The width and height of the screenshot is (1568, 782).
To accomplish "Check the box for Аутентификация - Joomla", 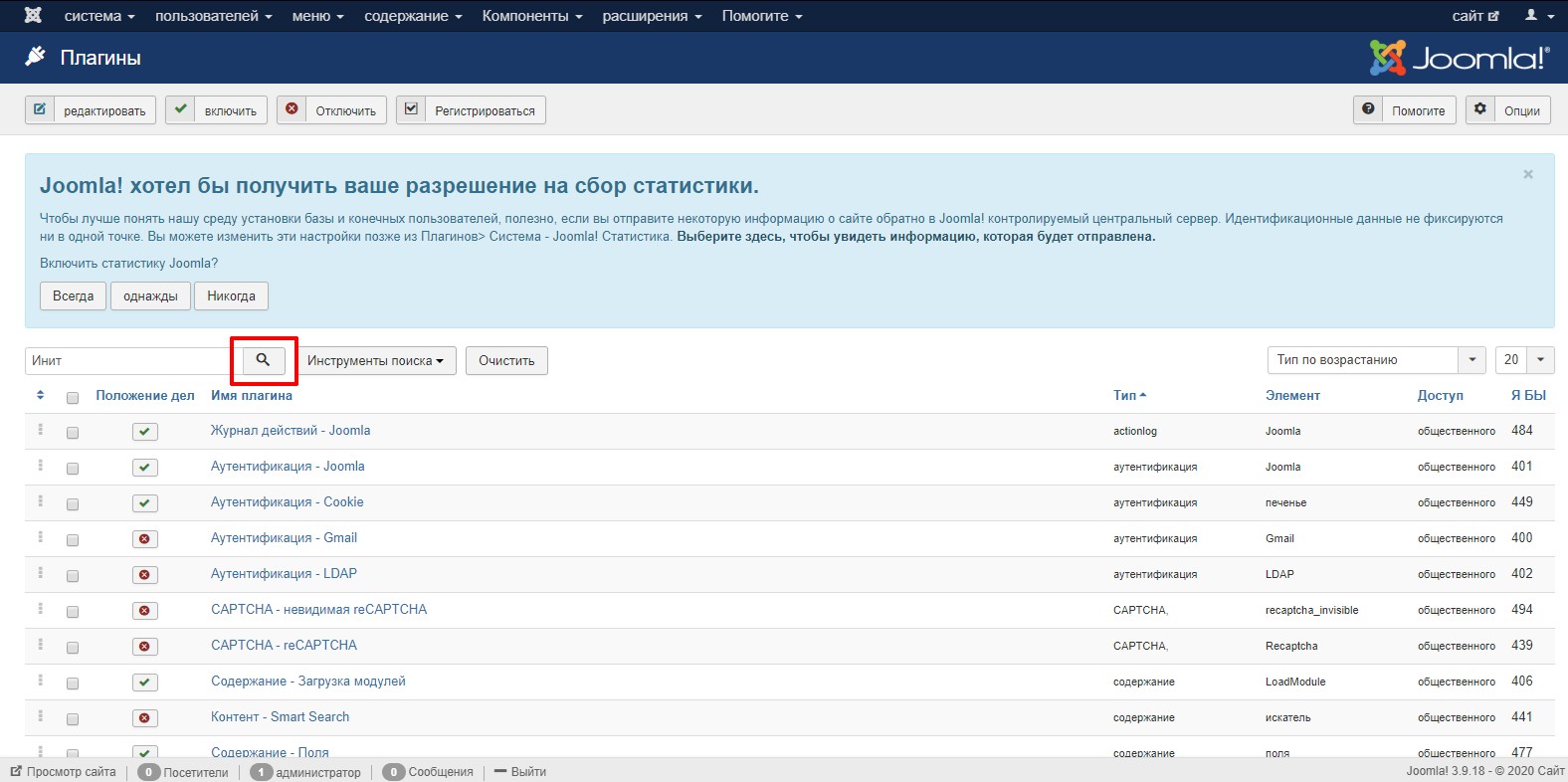I will click(x=73, y=469).
